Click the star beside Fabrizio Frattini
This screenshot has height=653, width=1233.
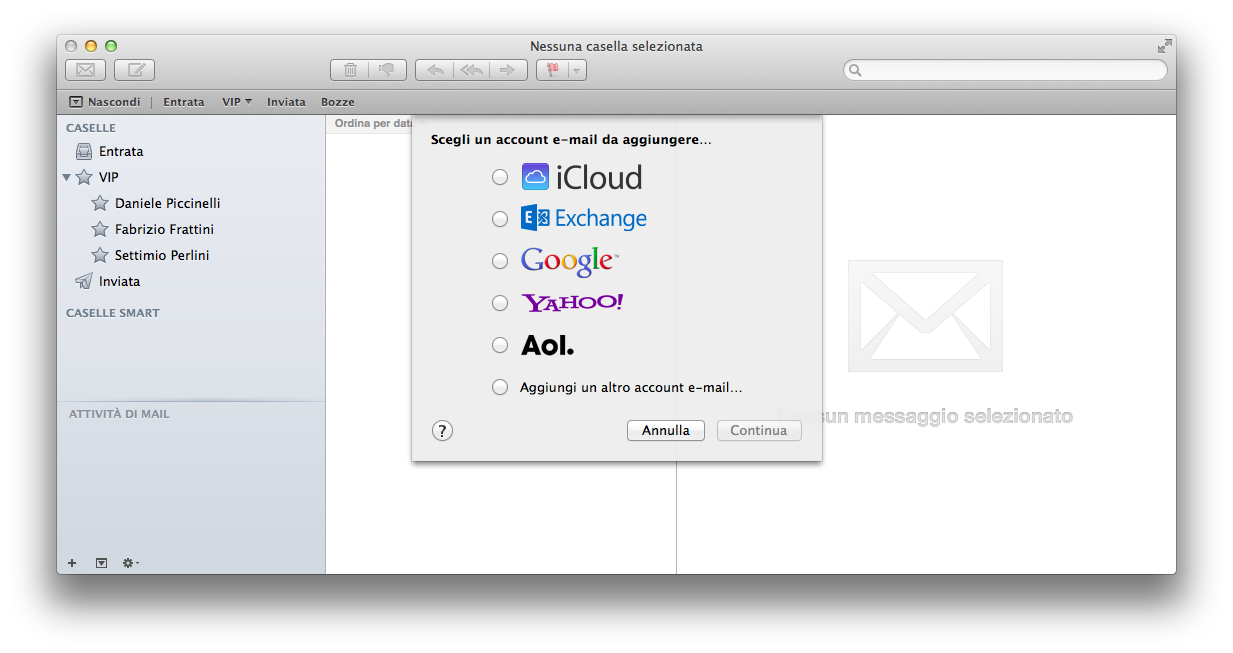[x=100, y=229]
